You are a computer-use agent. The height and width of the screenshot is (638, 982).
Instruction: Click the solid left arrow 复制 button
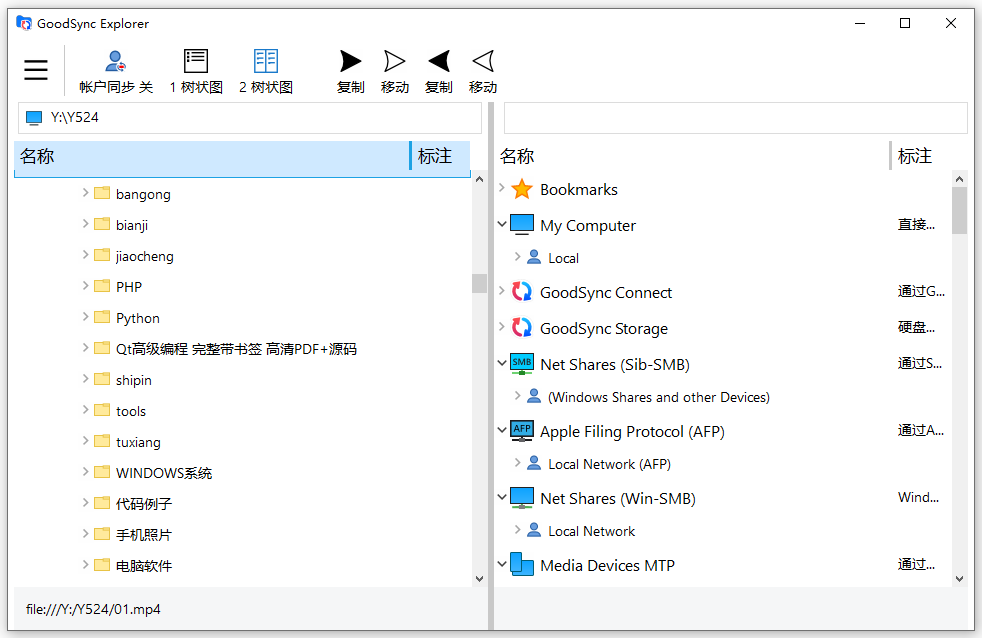tap(438, 72)
